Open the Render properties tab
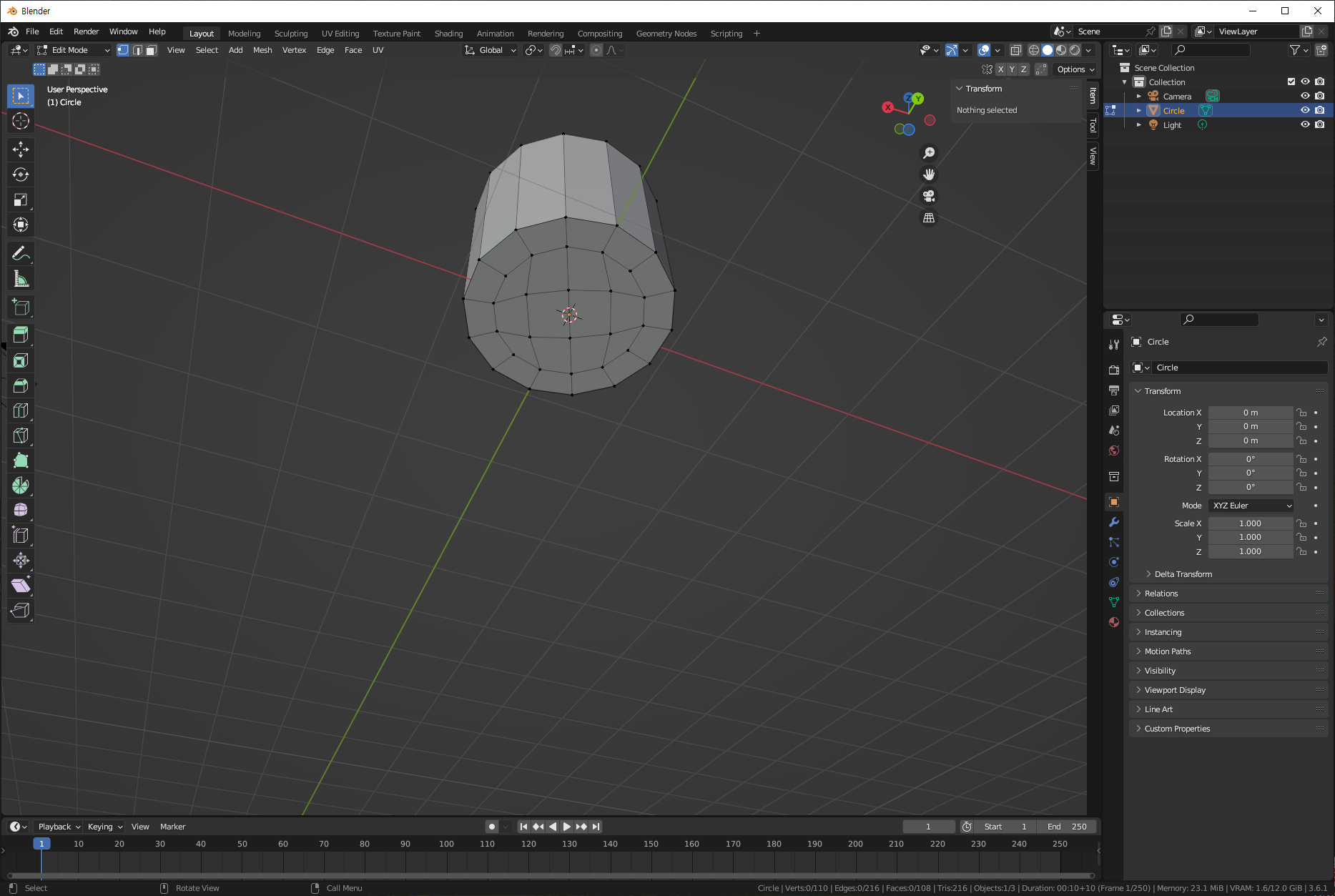1335x896 pixels. (1114, 370)
